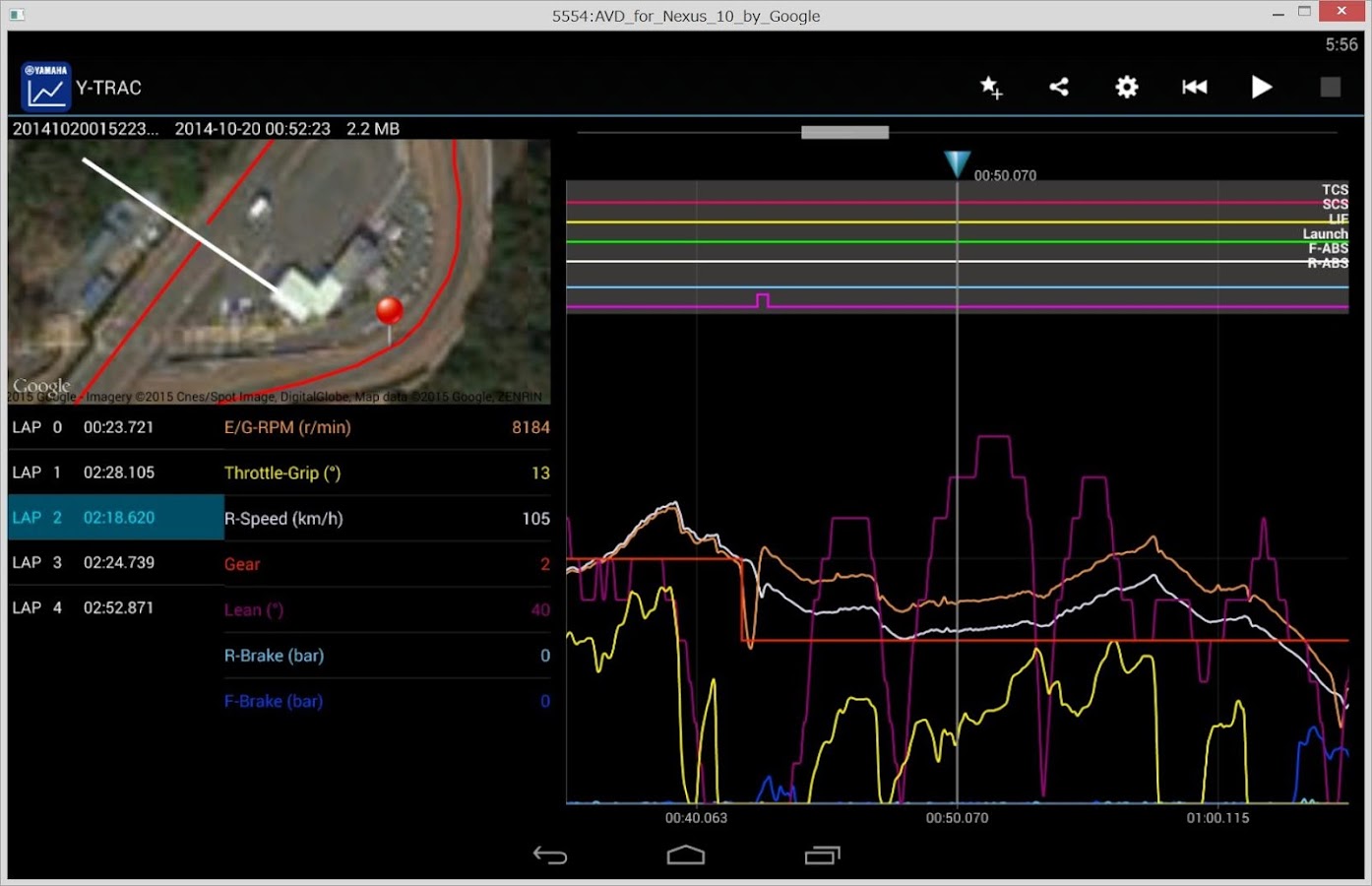This screenshot has height=886, width=1372.
Task: Tap the Android home button
Action: [x=686, y=854]
